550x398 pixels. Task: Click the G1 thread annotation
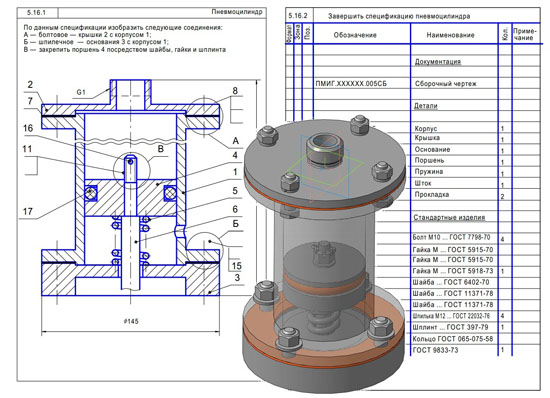81,92
